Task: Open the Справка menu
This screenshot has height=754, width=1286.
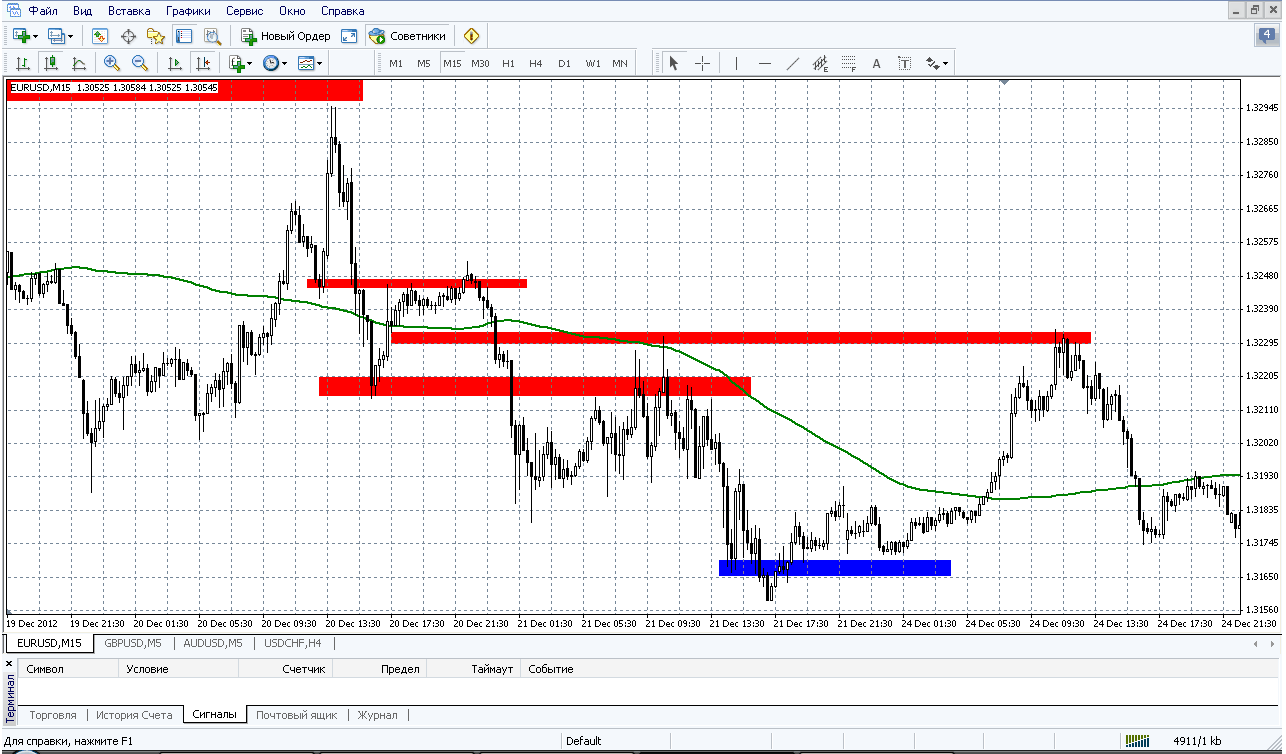Action: click(343, 11)
